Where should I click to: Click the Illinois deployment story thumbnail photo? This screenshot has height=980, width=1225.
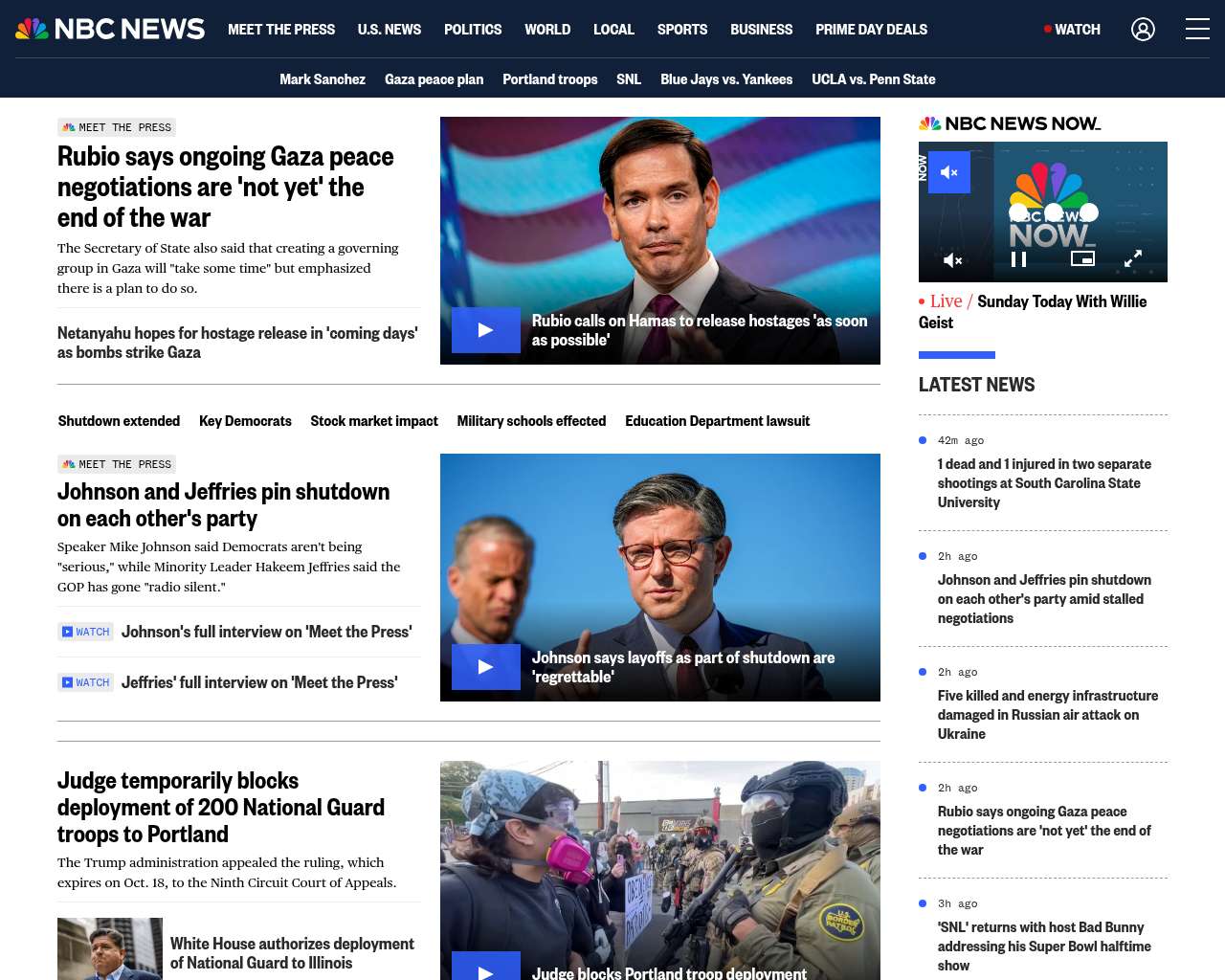[110, 948]
